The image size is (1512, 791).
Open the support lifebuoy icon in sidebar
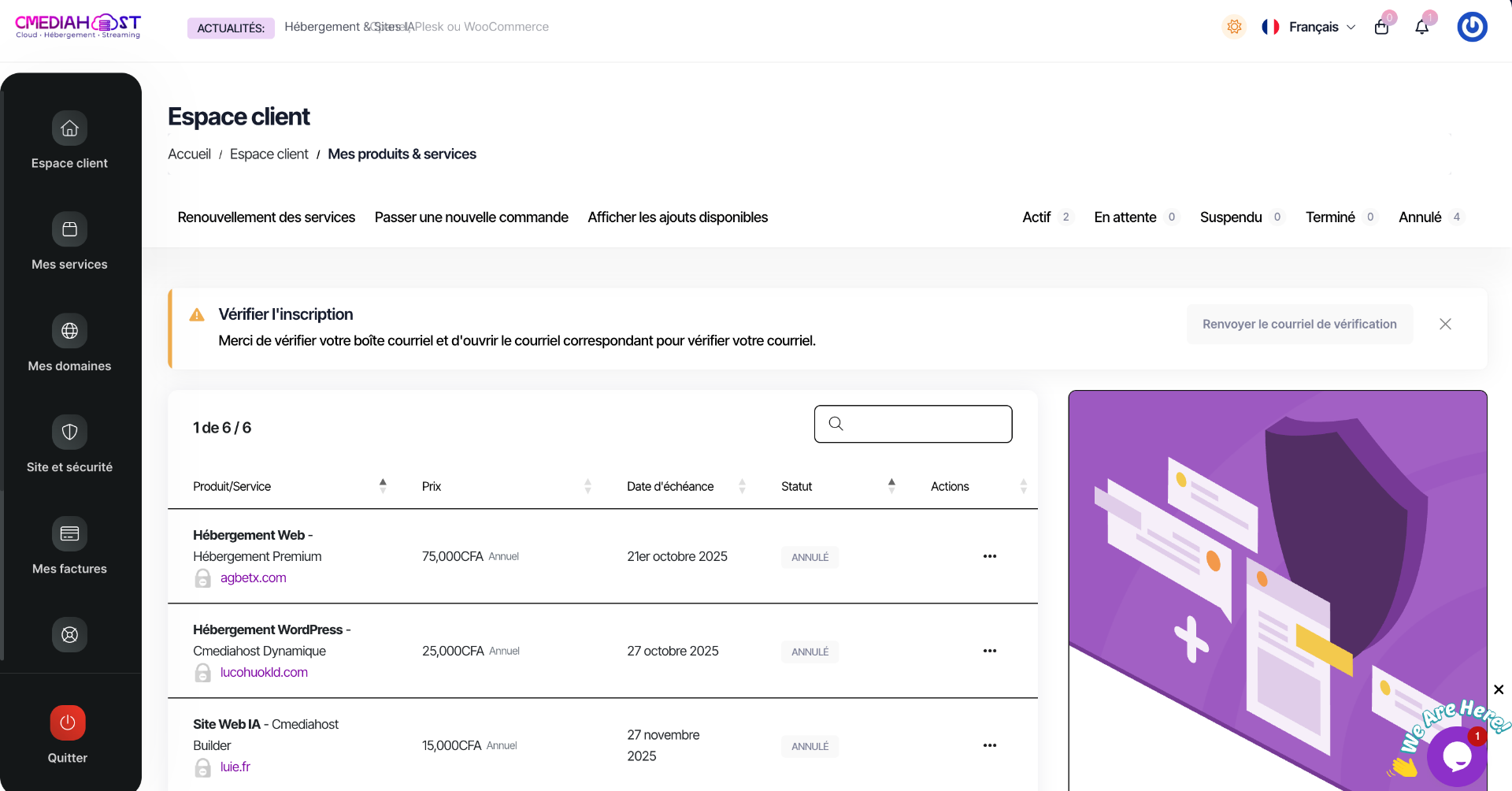[69, 635]
